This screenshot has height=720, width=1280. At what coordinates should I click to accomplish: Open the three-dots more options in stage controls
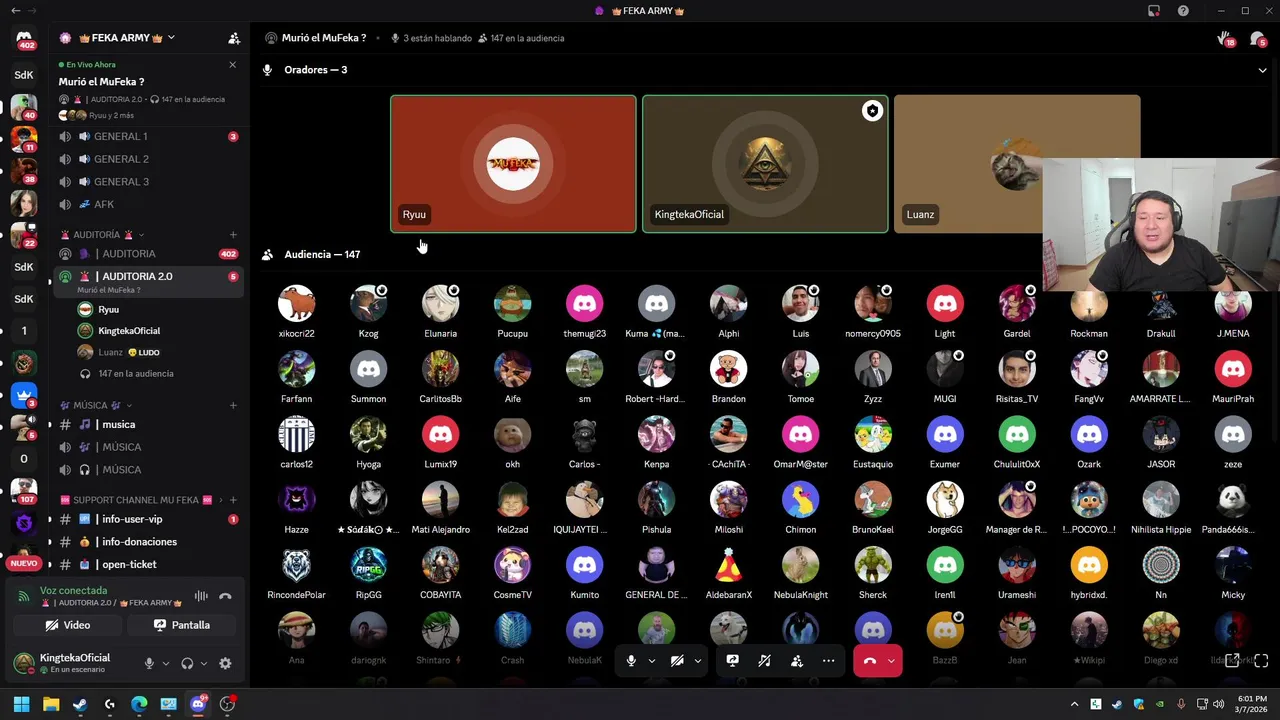tap(828, 661)
